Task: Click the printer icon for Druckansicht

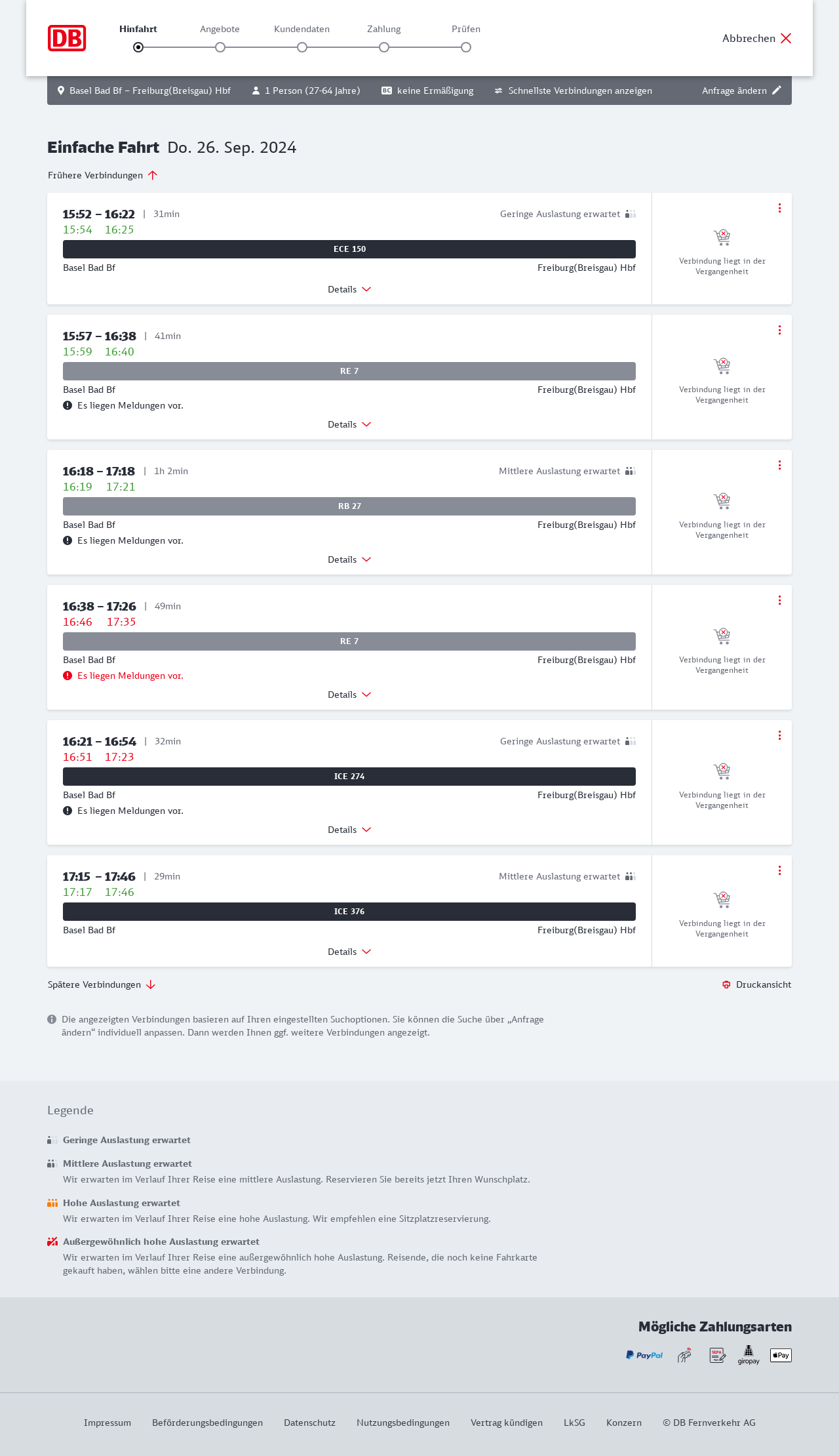Action: [x=726, y=984]
